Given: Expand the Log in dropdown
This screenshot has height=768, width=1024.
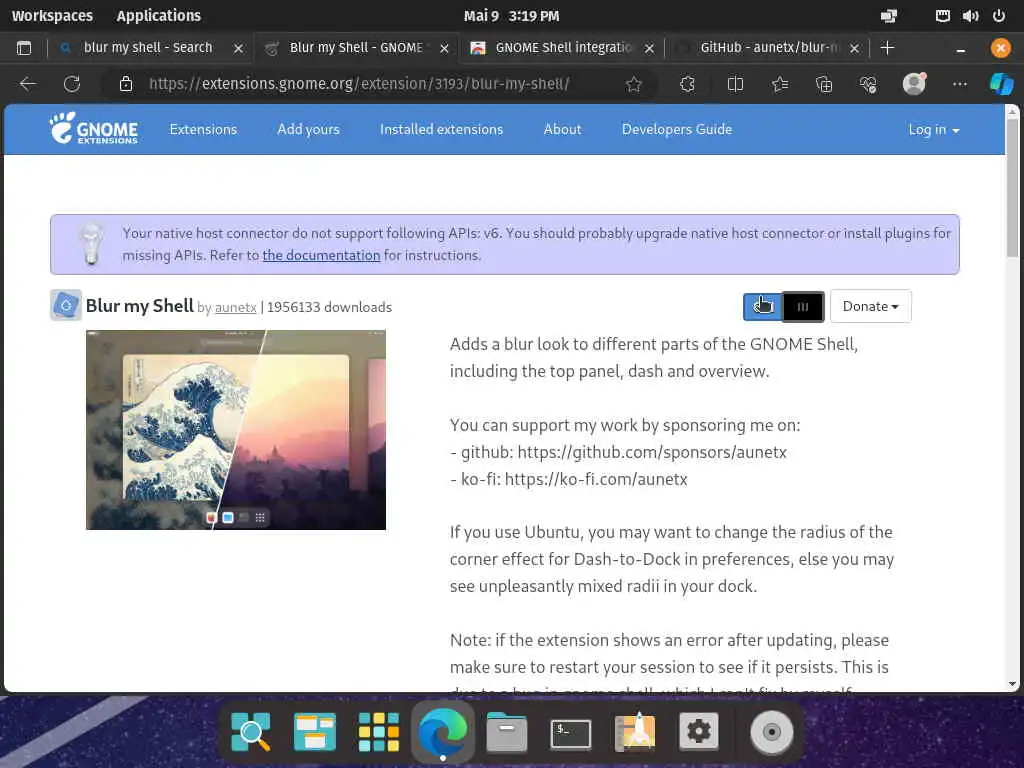Looking at the screenshot, I should 934,129.
